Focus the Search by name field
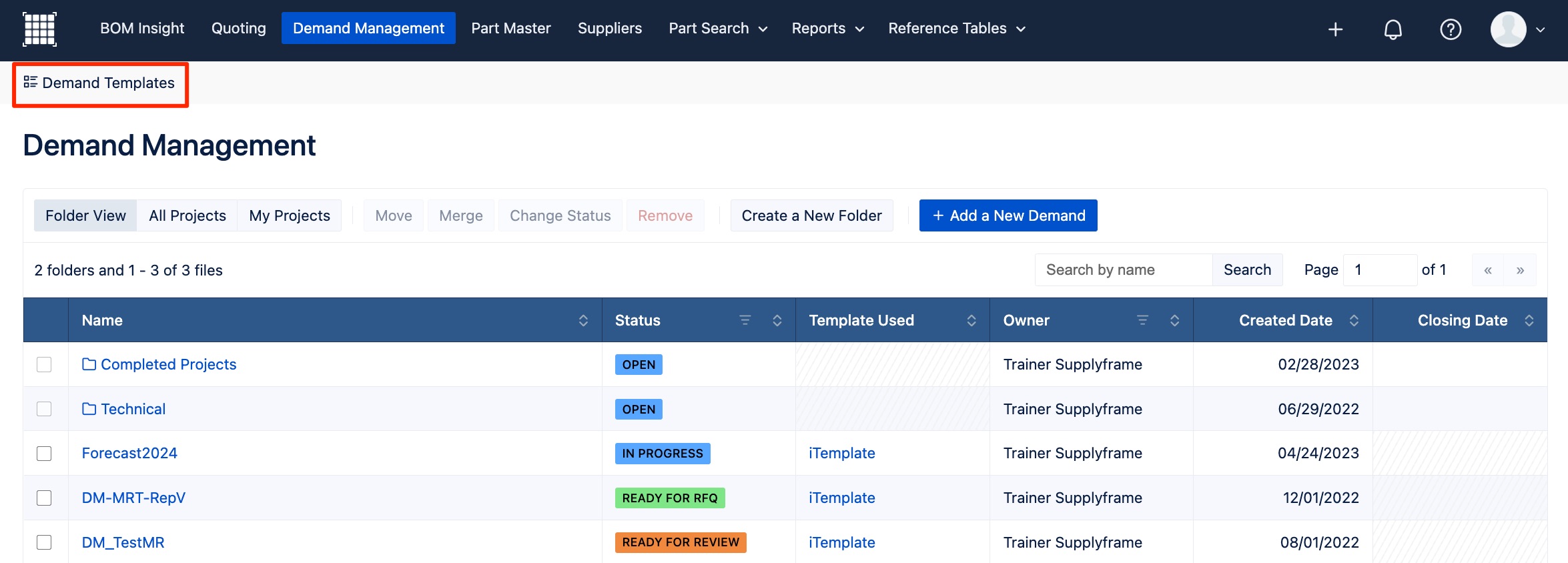The height and width of the screenshot is (563, 1568). 1123,270
